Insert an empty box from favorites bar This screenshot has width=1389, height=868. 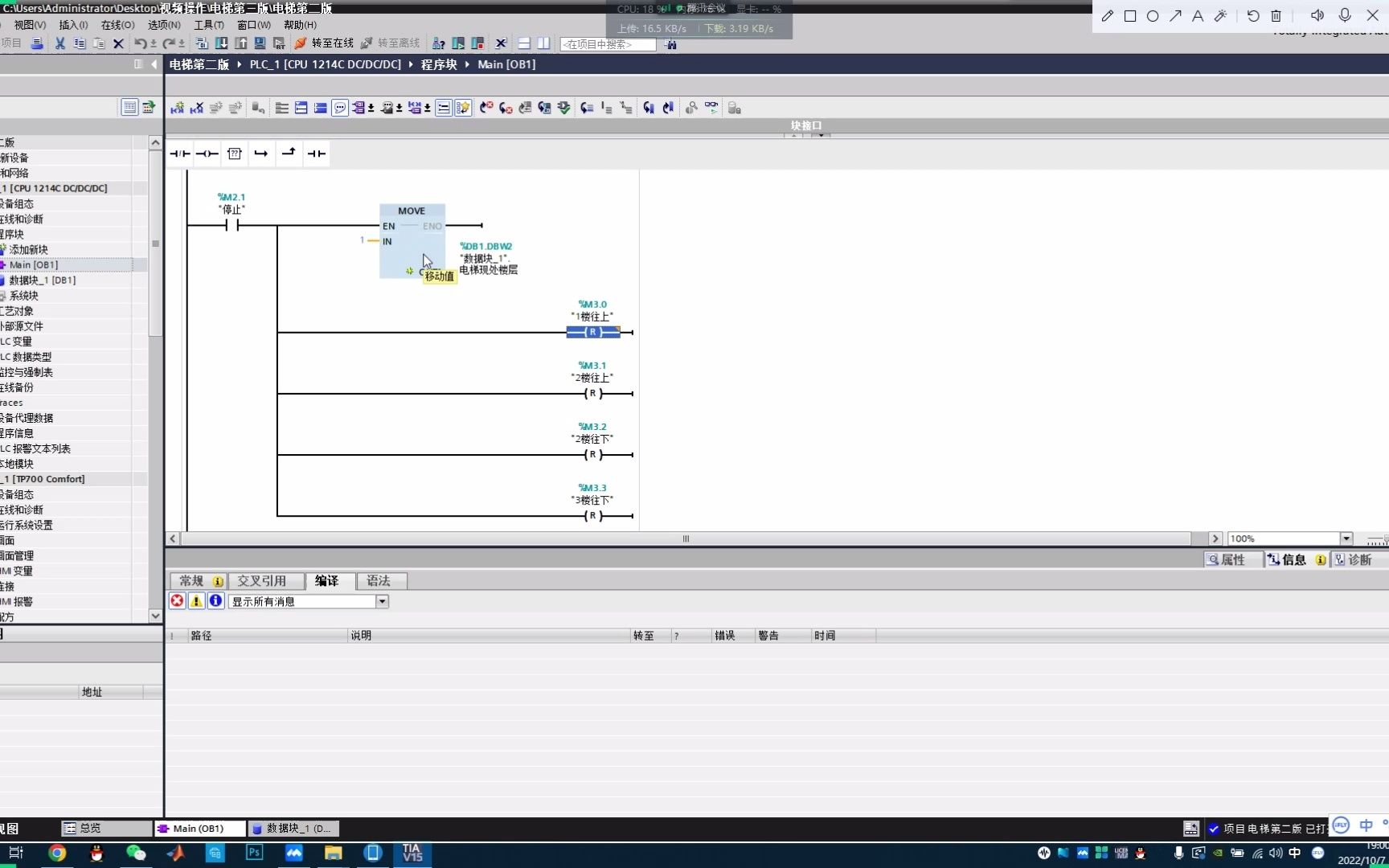coord(235,154)
